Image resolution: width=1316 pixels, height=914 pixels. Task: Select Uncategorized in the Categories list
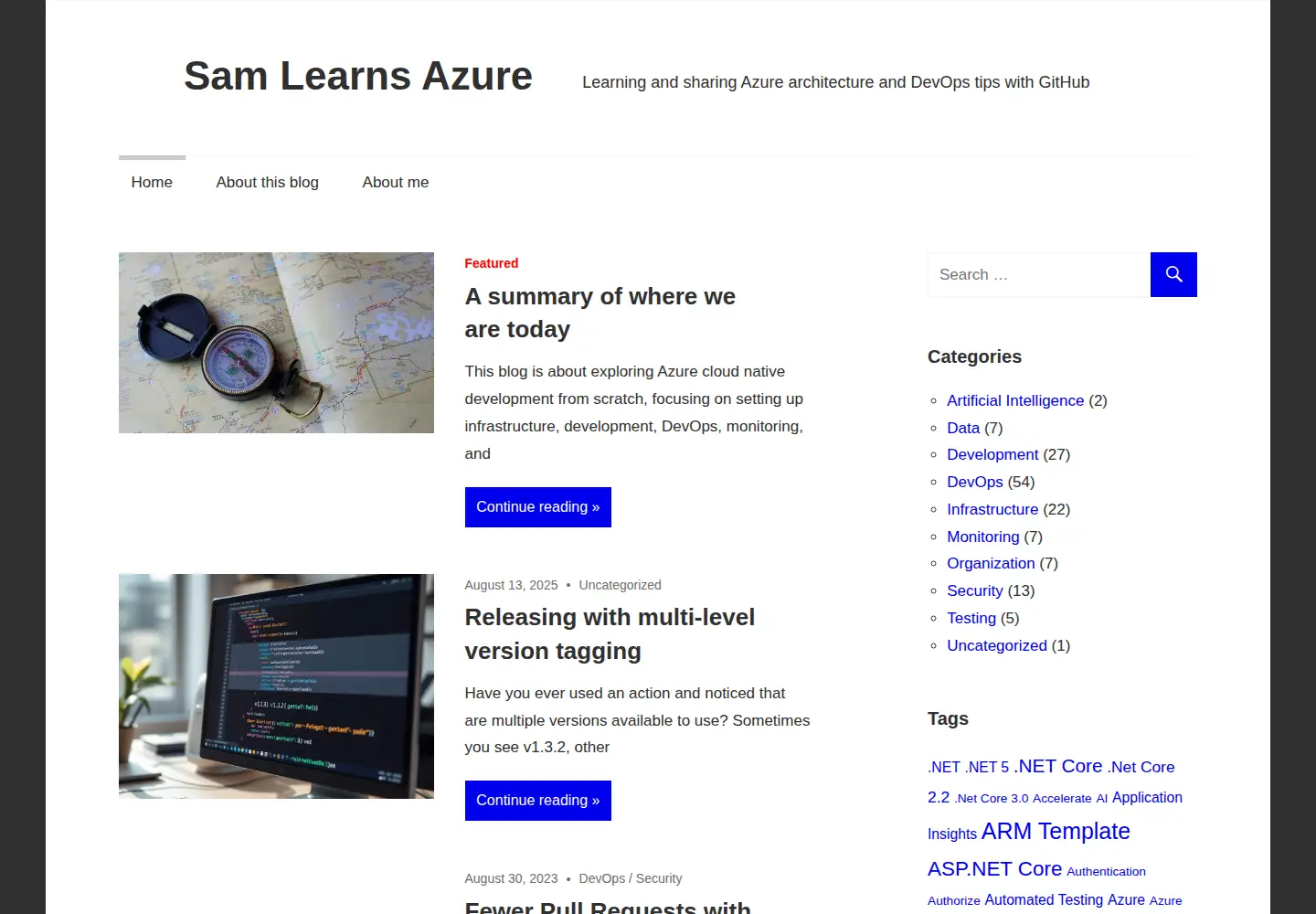pyautogui.click(x=997, y=645)
